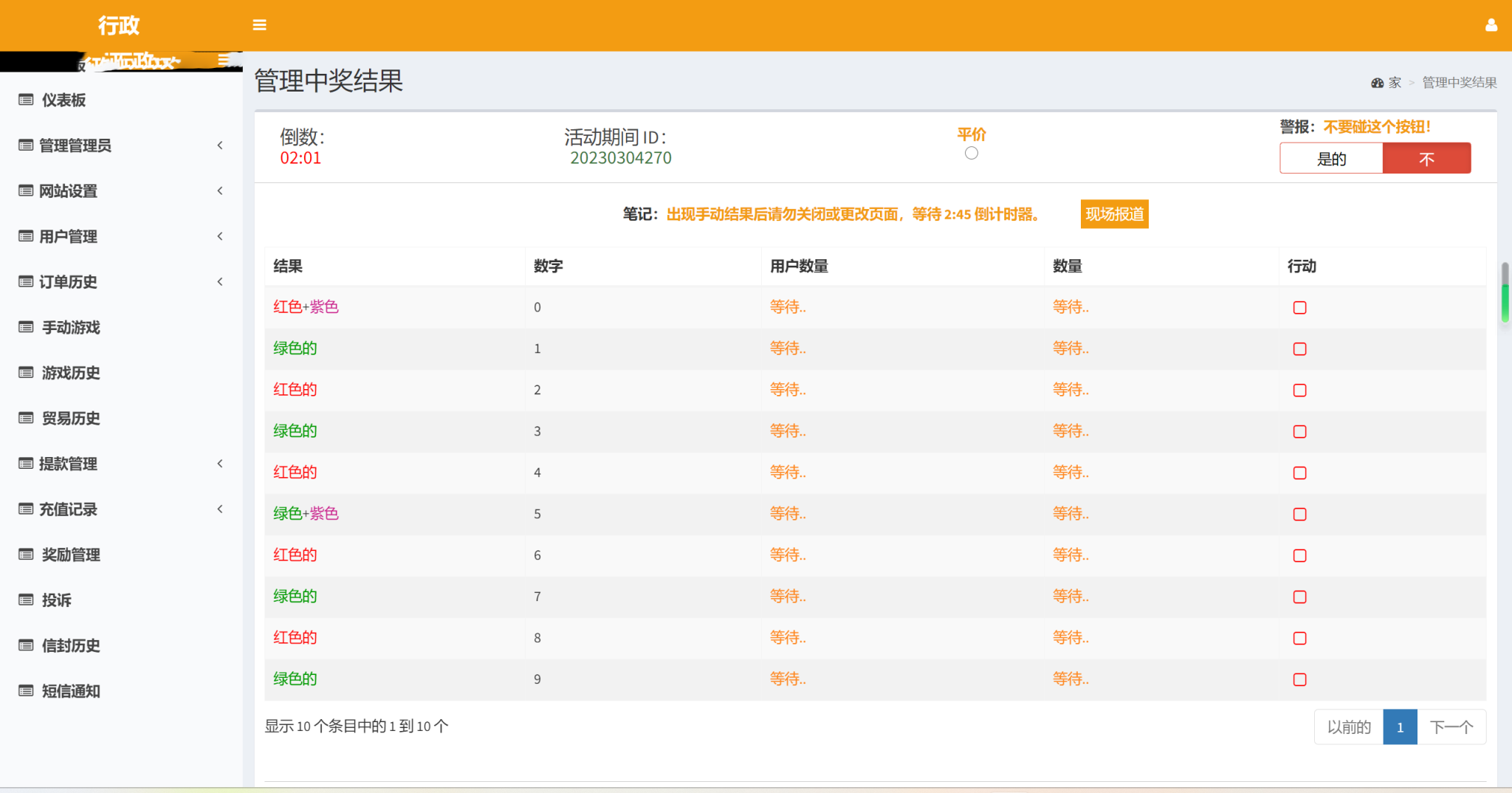Check the action box for number 5
This screenshot has height=793, width=1512.
[1300, 515]
